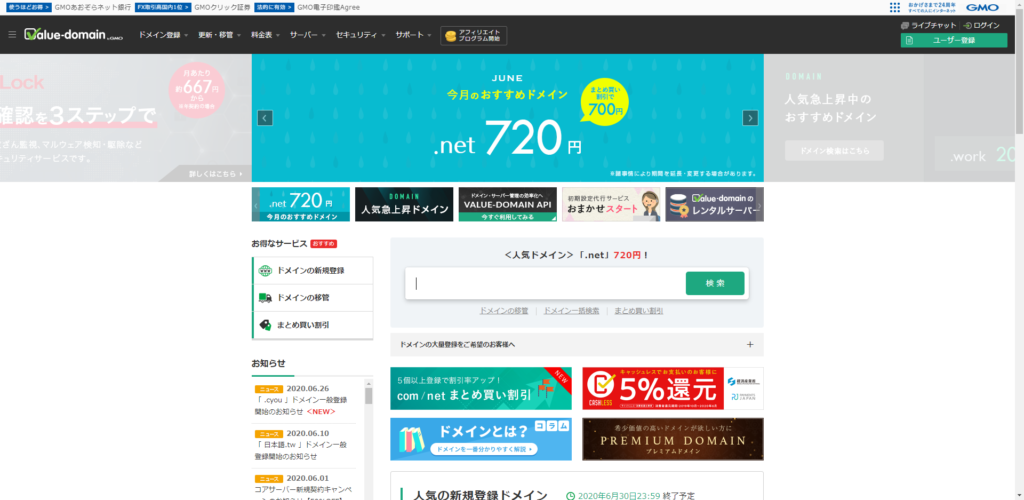Click the www icon for ドメインの新規登録
Image resolution: width=1024 pixels, height=500 pixels.
point(265,270)
